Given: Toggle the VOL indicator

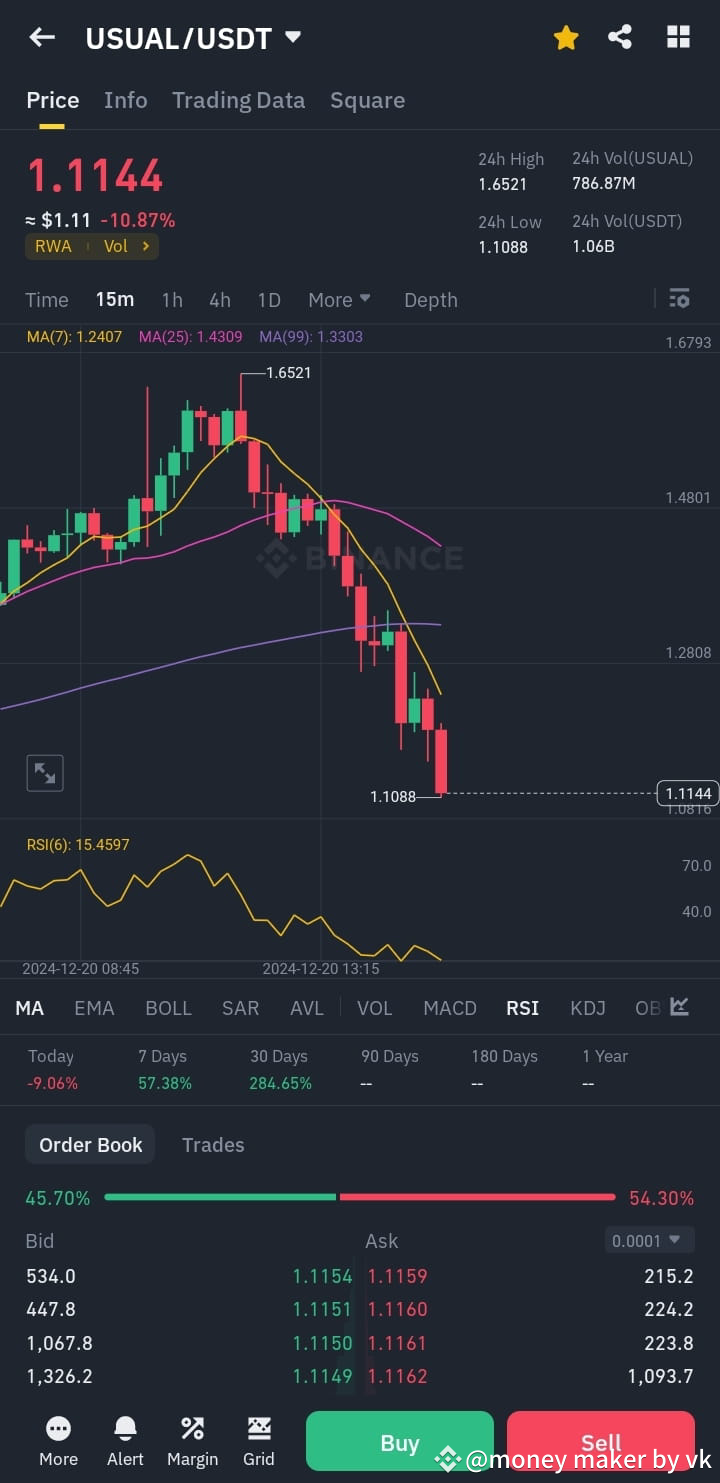Looking at the screenshot, I should coord(375,1008).
